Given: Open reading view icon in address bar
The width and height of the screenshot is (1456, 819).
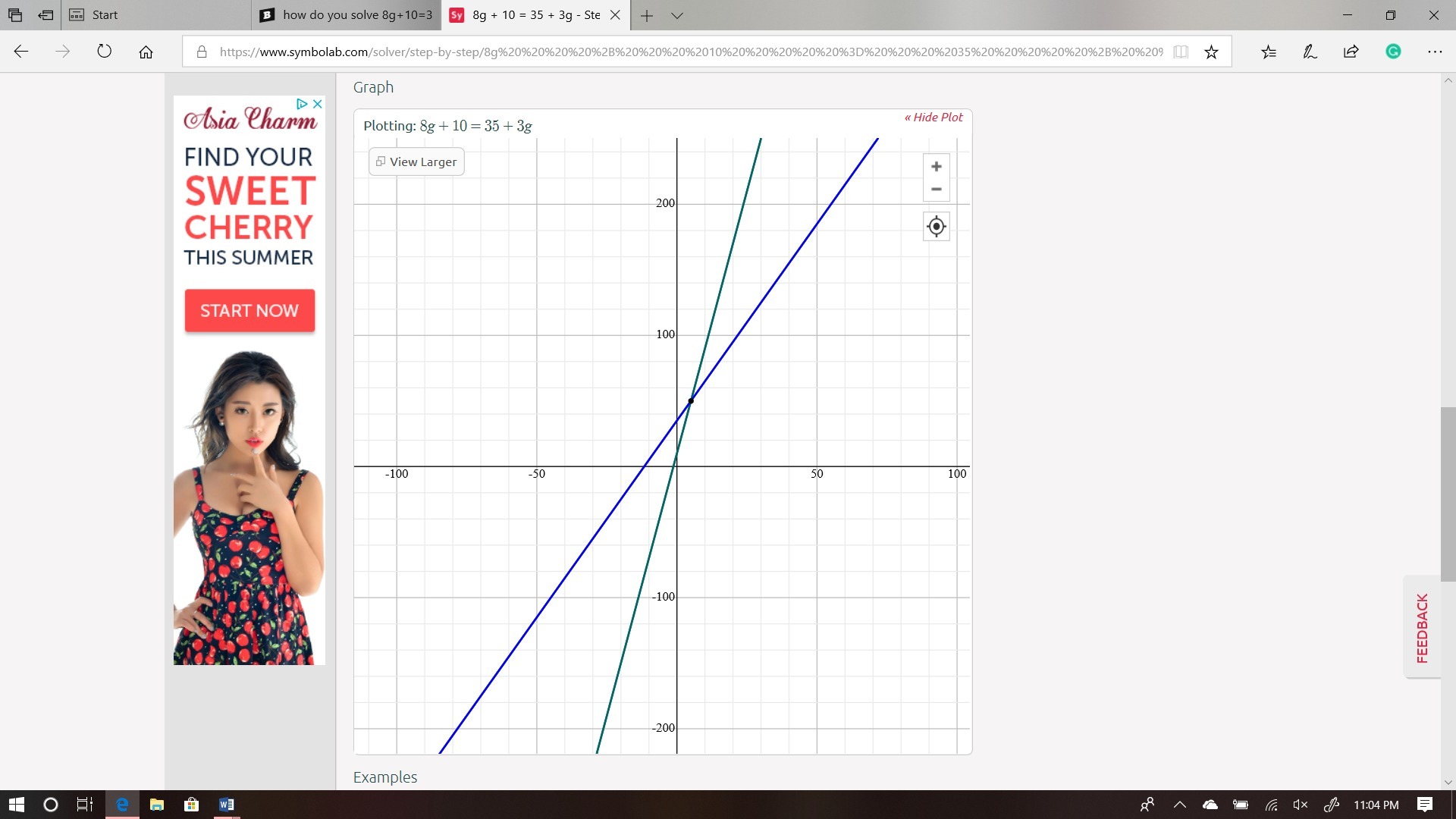Looking at the screenshot, I should [1180, 52].
